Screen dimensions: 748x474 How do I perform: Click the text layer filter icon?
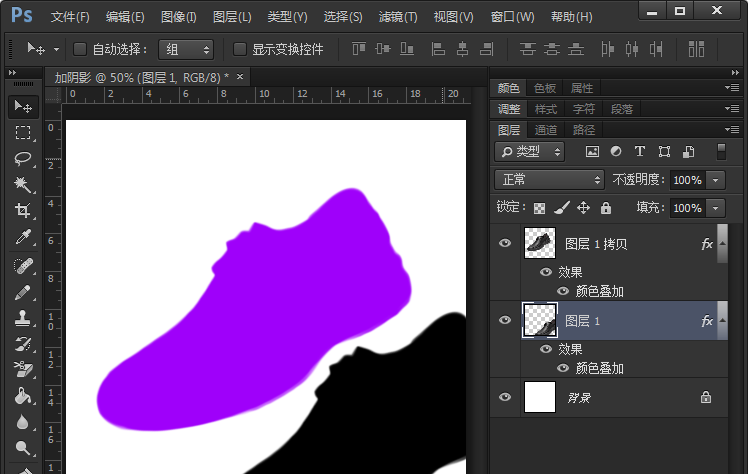[640, 152]
